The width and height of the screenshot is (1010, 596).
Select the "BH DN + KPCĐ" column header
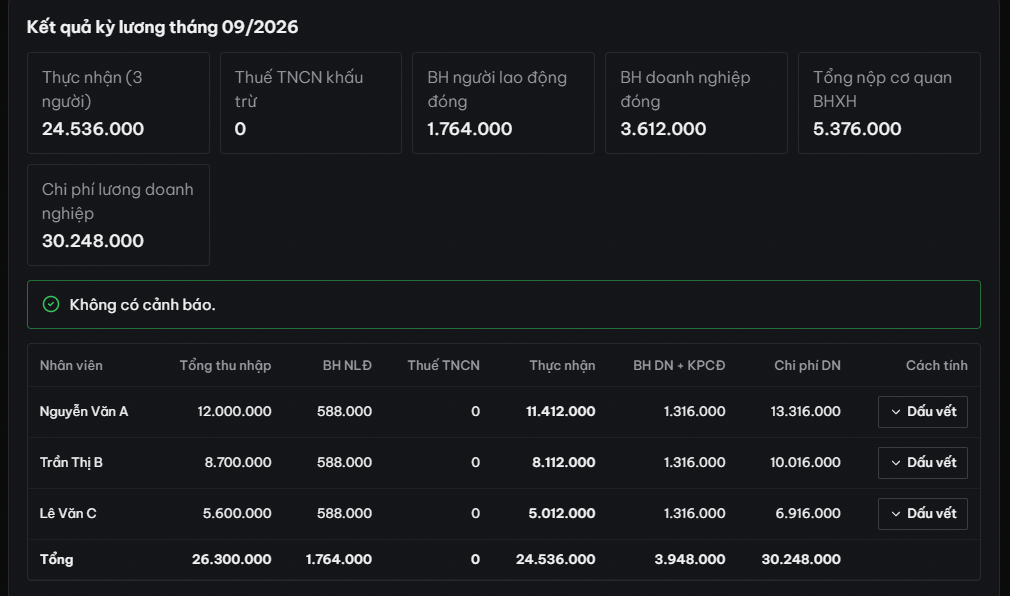pyautogui.click(x=679, y=365)
